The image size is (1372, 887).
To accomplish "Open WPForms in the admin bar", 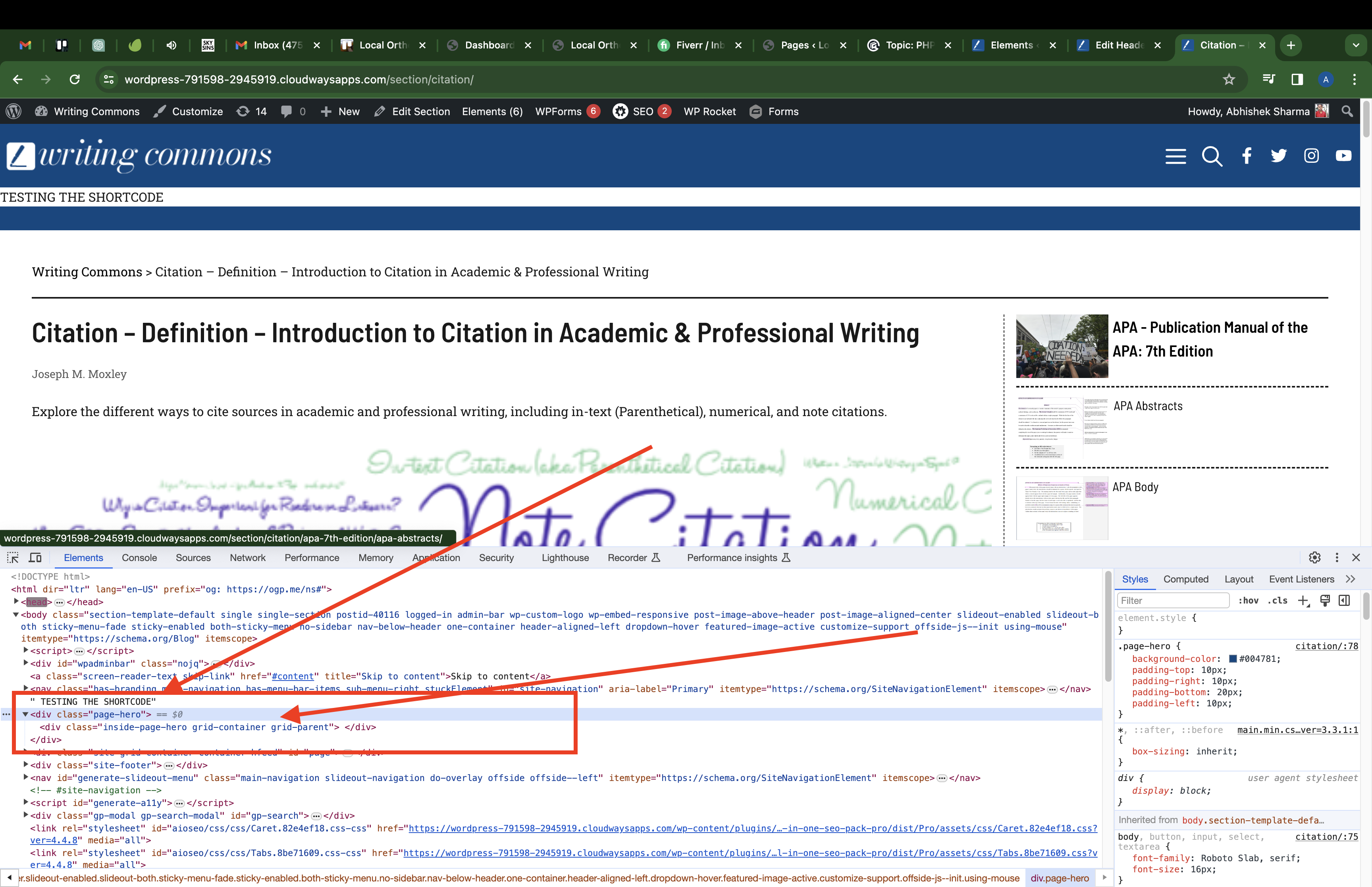I will click(567, 111).
